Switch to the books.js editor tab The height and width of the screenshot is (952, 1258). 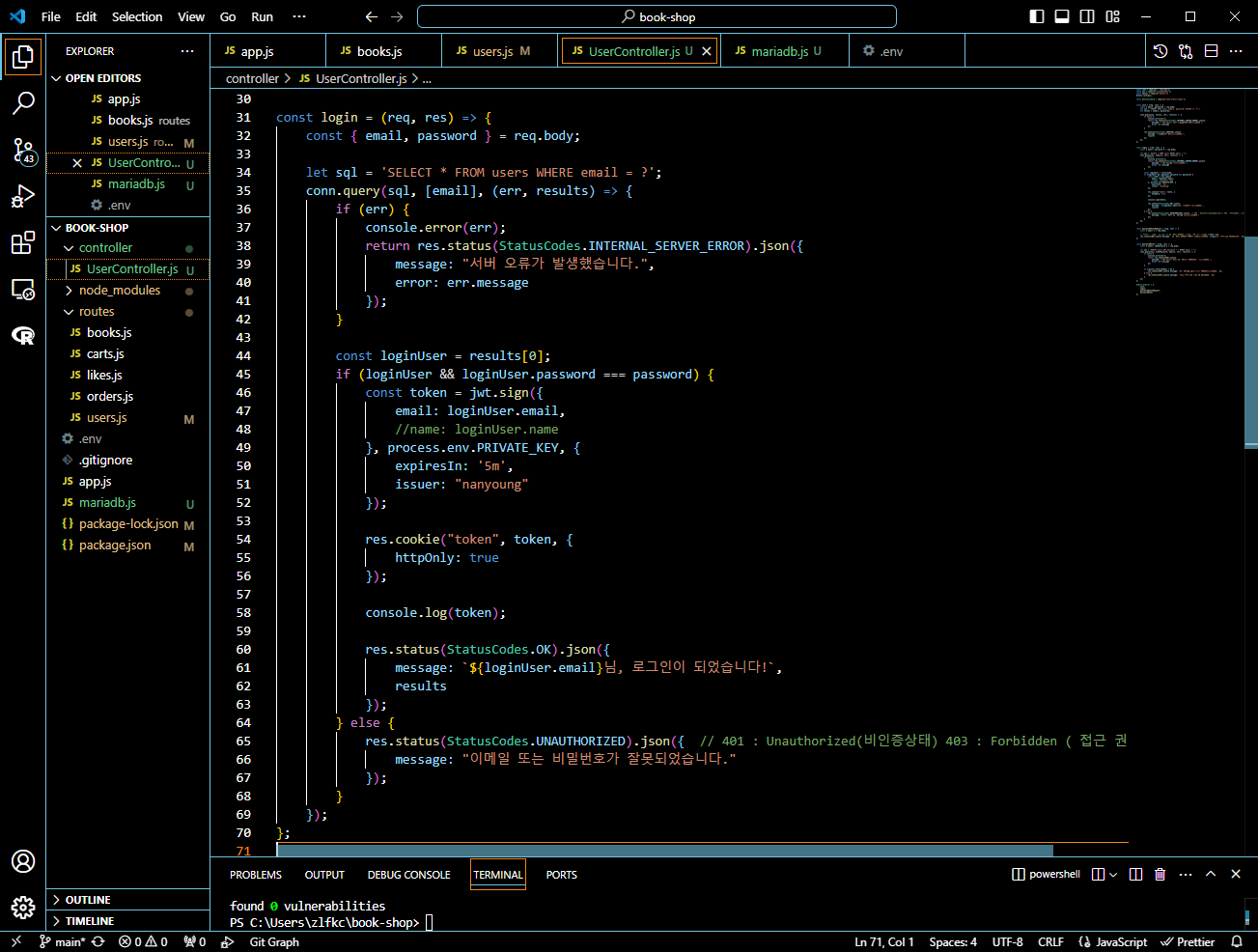point(384,51)
